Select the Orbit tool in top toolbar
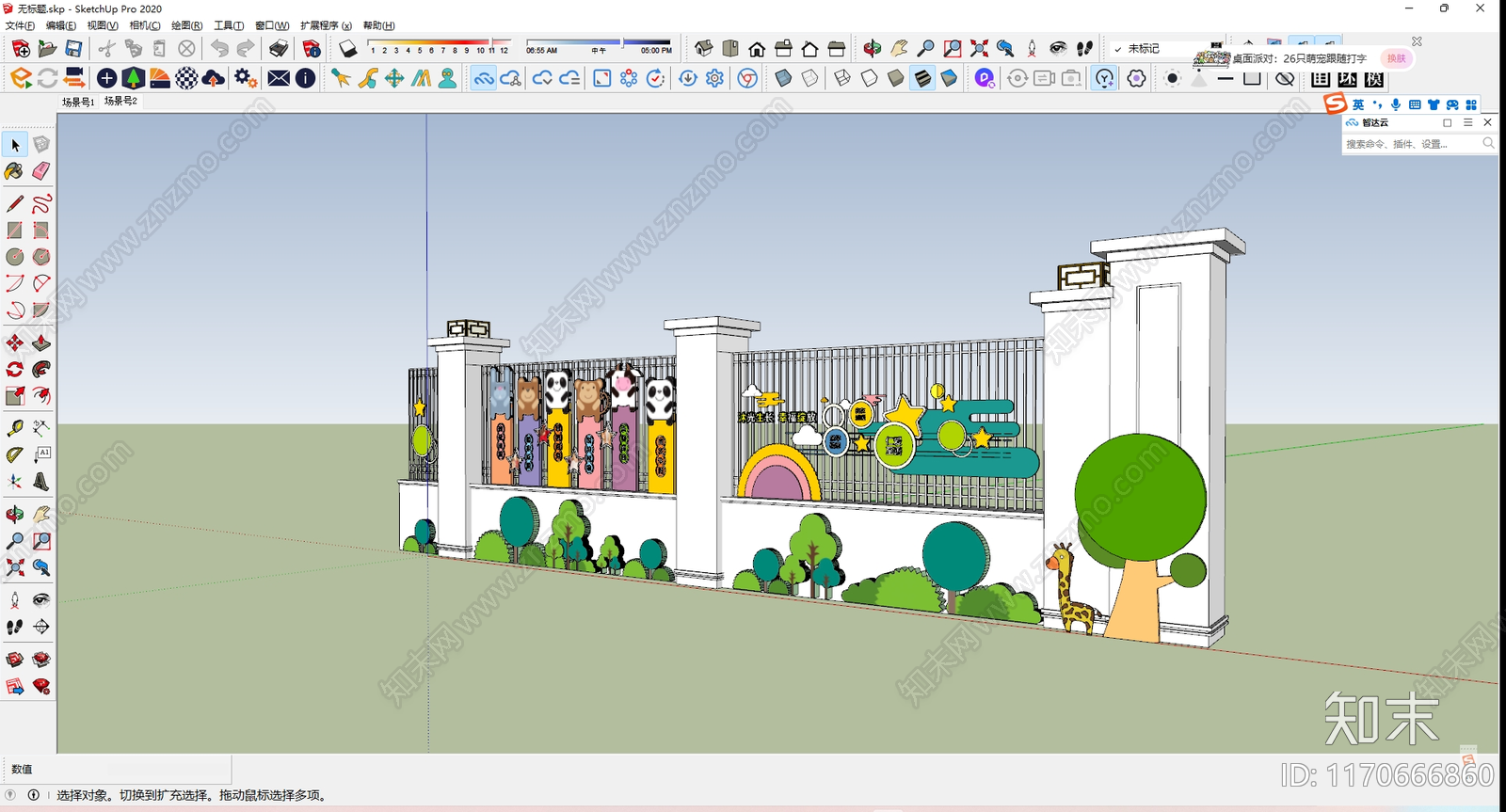 coord(873,49)
